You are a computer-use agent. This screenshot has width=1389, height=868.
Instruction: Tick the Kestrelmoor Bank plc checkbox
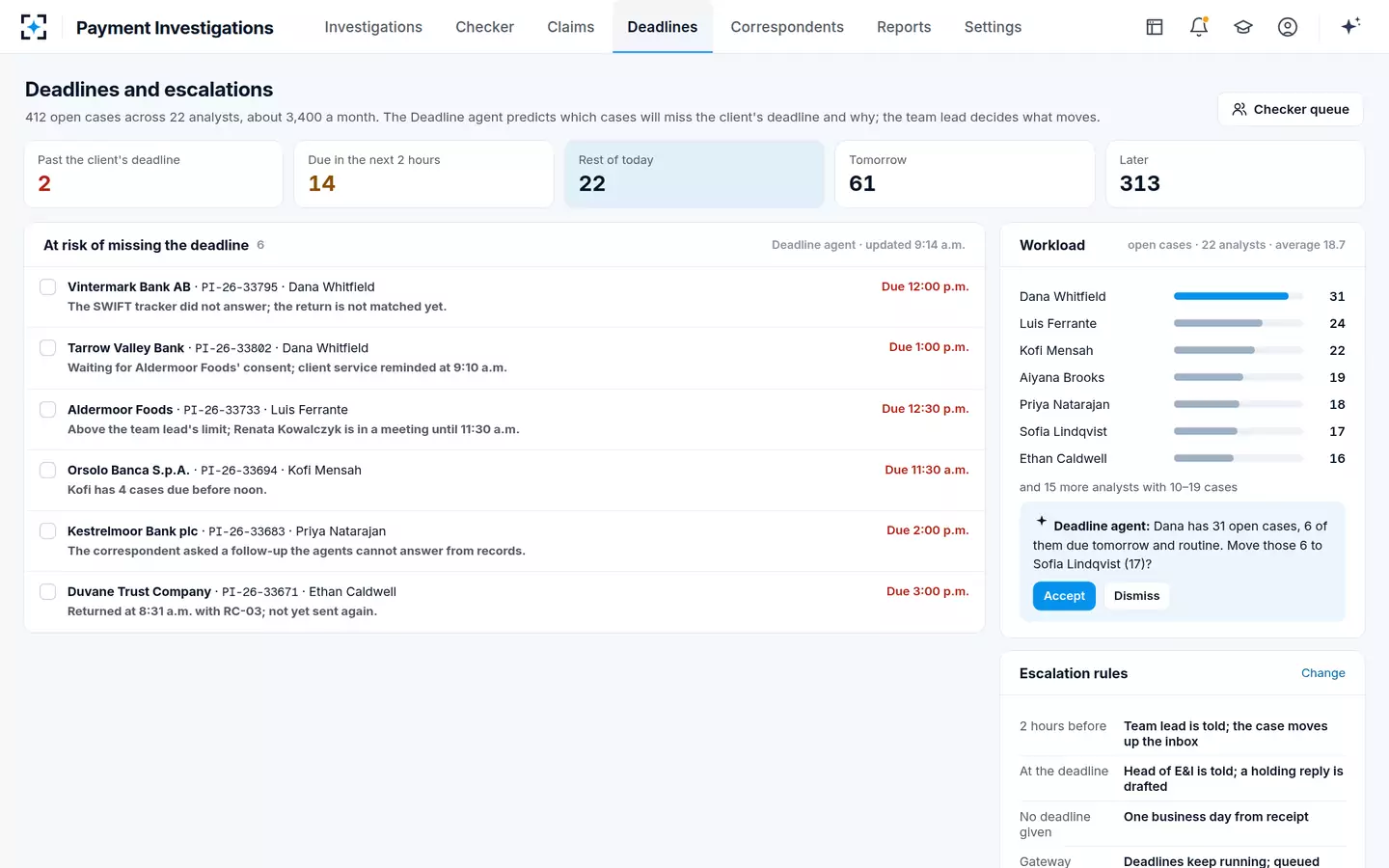click(x=47, y=530)
